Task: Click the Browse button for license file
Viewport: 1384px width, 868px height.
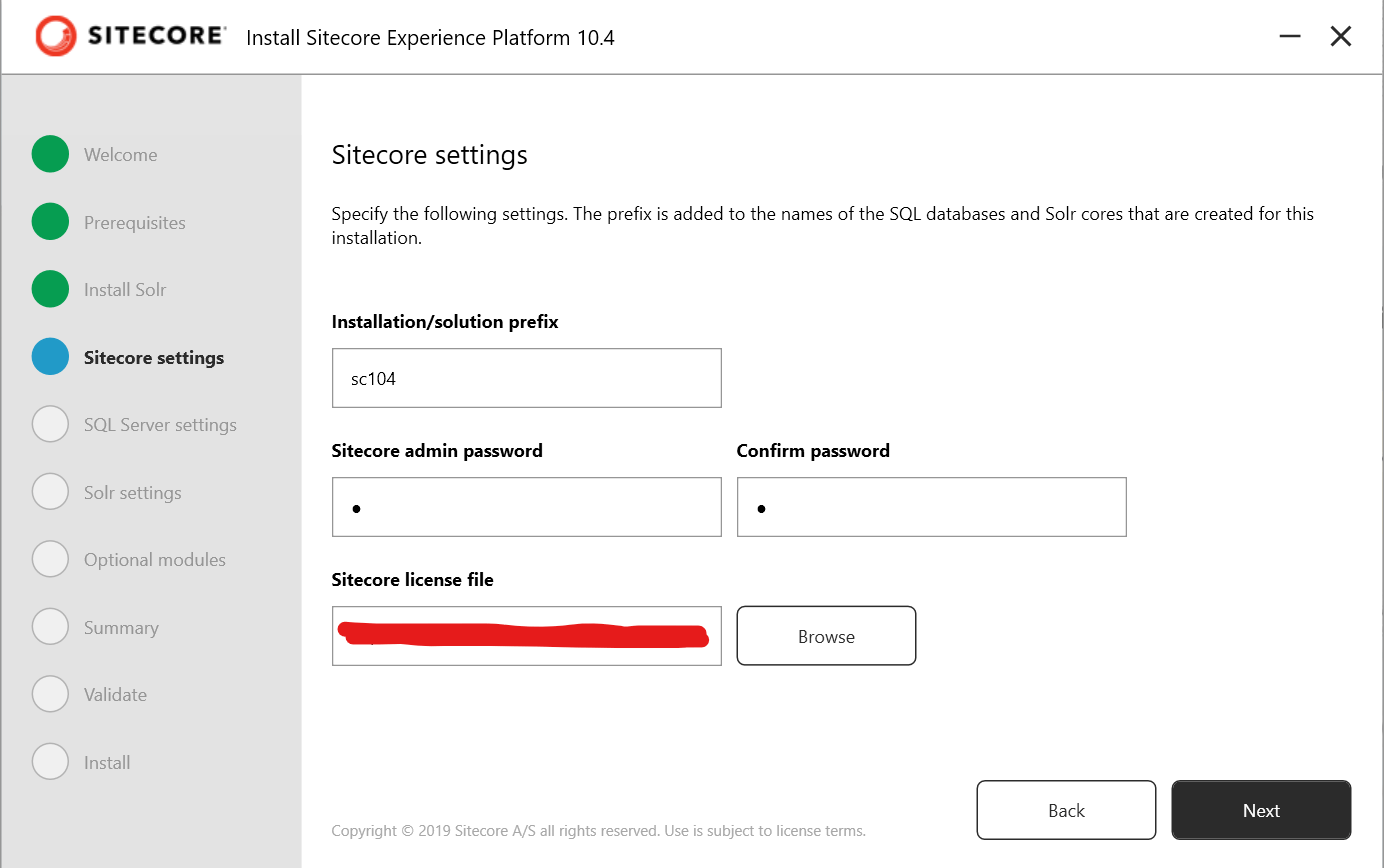Action: click(826, 636)
